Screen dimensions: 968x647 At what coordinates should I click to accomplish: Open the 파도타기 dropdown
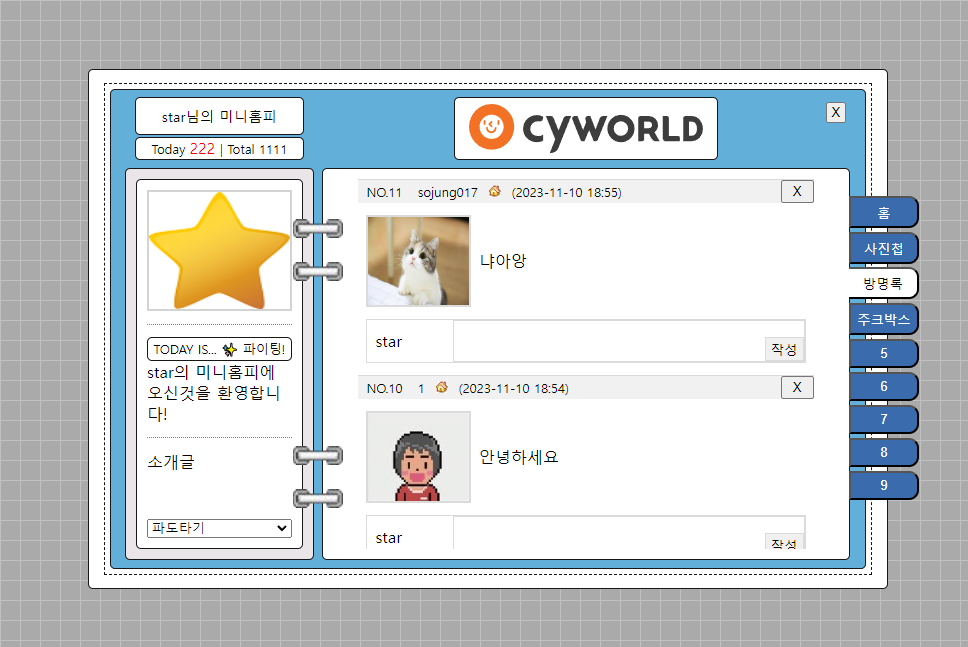219,528
